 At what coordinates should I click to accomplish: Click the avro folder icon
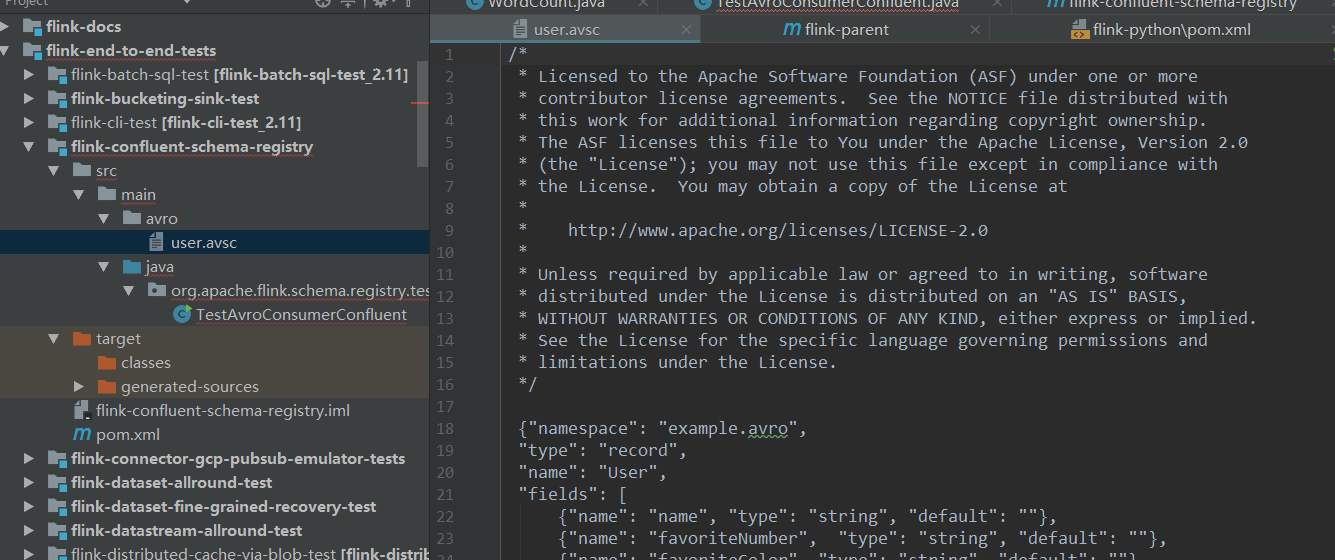(132, 218)
